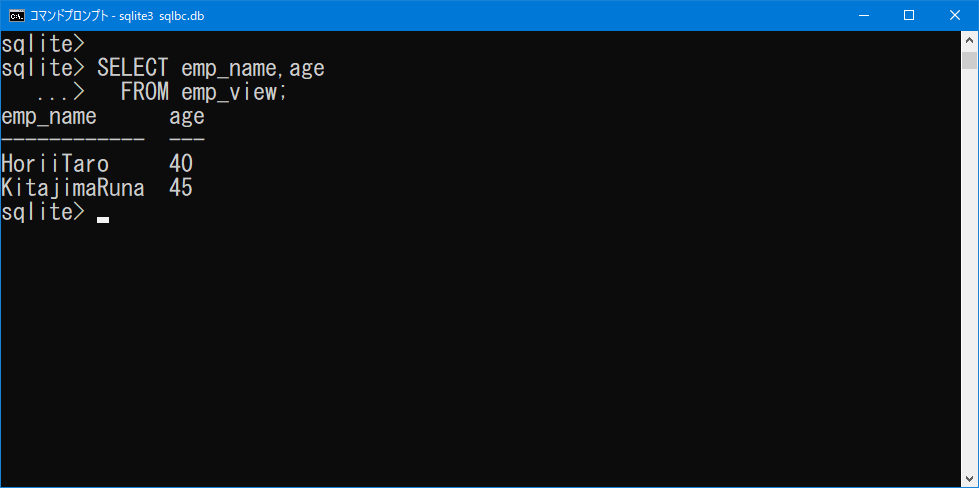Click the scrollbar up arrow
The image size is (979, 488).
click(x=969, y=39)
